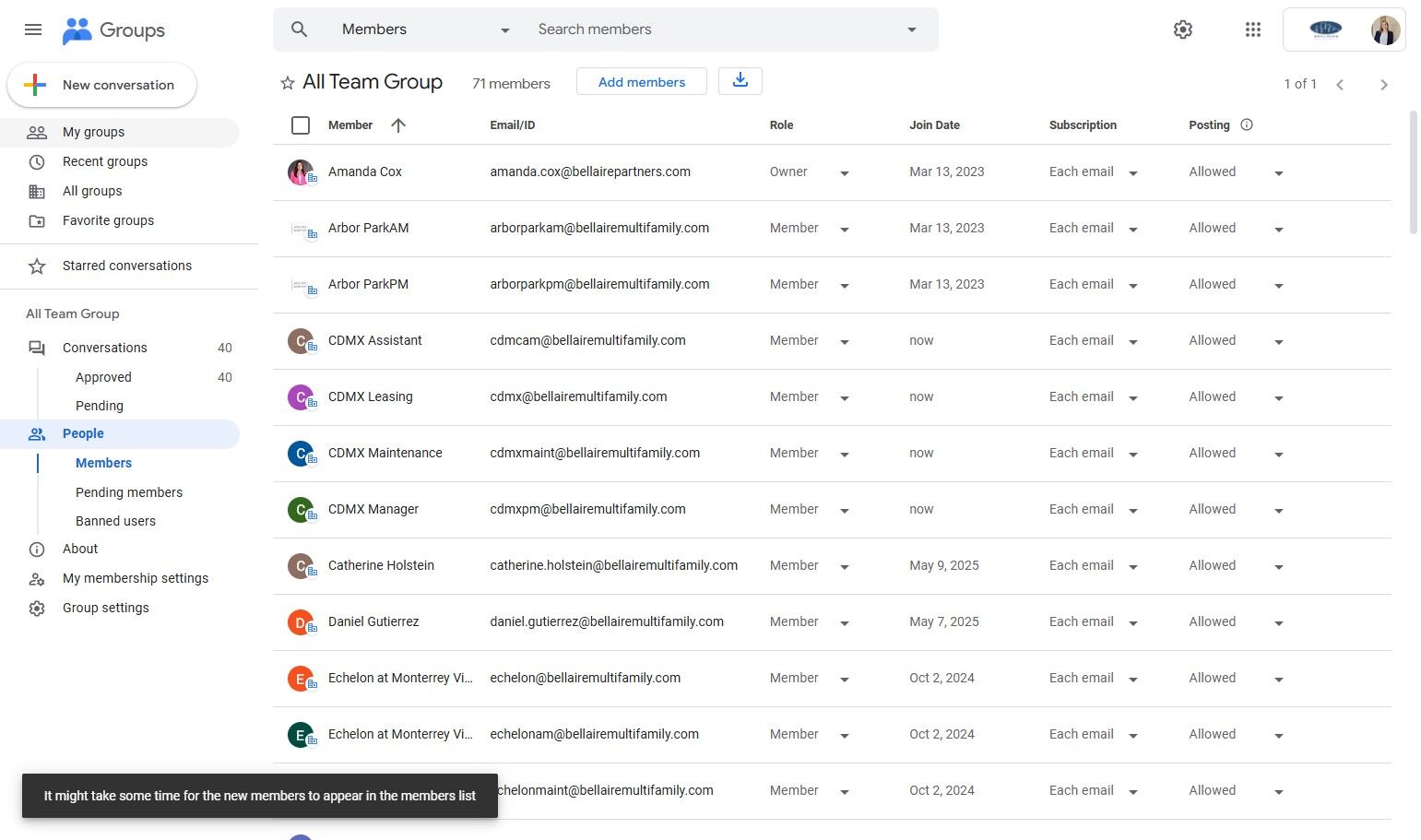The image size is (1421, 840).
Task: Change Daniel Gutierrez's role dropdown
Action: [844, 623]
